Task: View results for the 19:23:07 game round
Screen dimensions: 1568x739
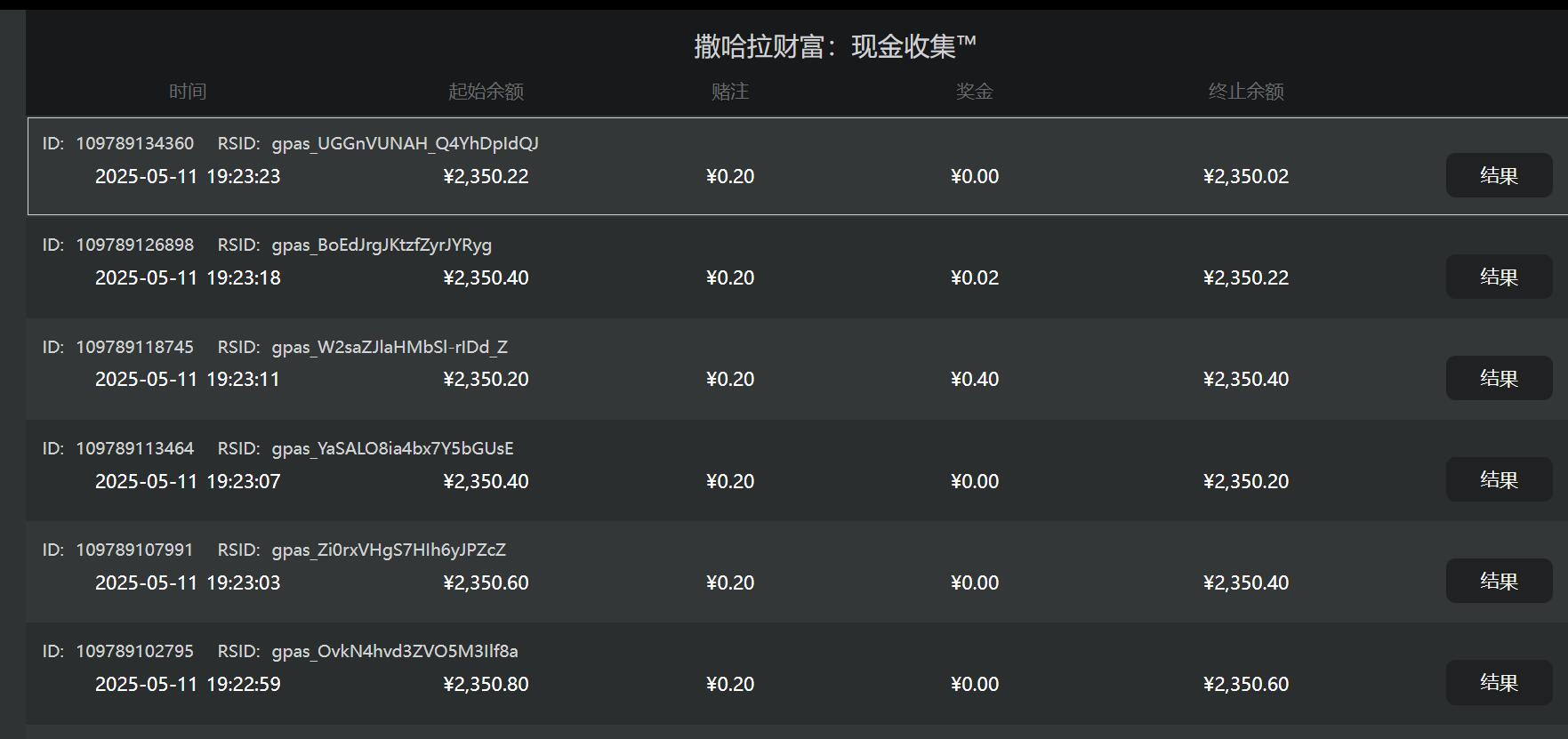Action: (1499, 479)
